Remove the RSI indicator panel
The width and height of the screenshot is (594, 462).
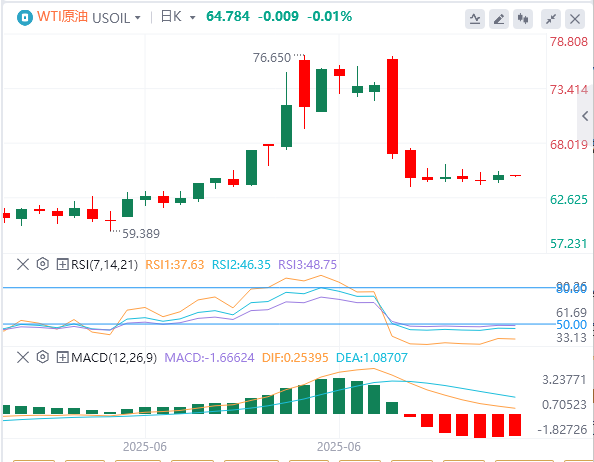click(23, 264)
